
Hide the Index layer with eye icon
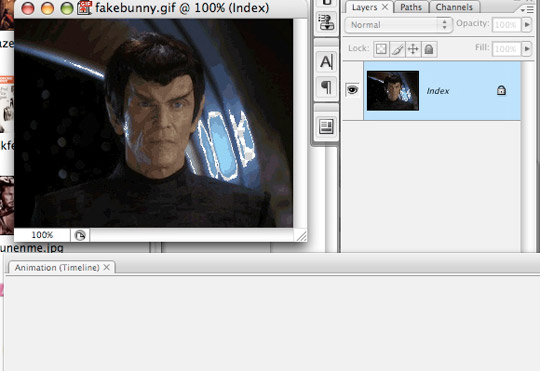coord(352,90)
